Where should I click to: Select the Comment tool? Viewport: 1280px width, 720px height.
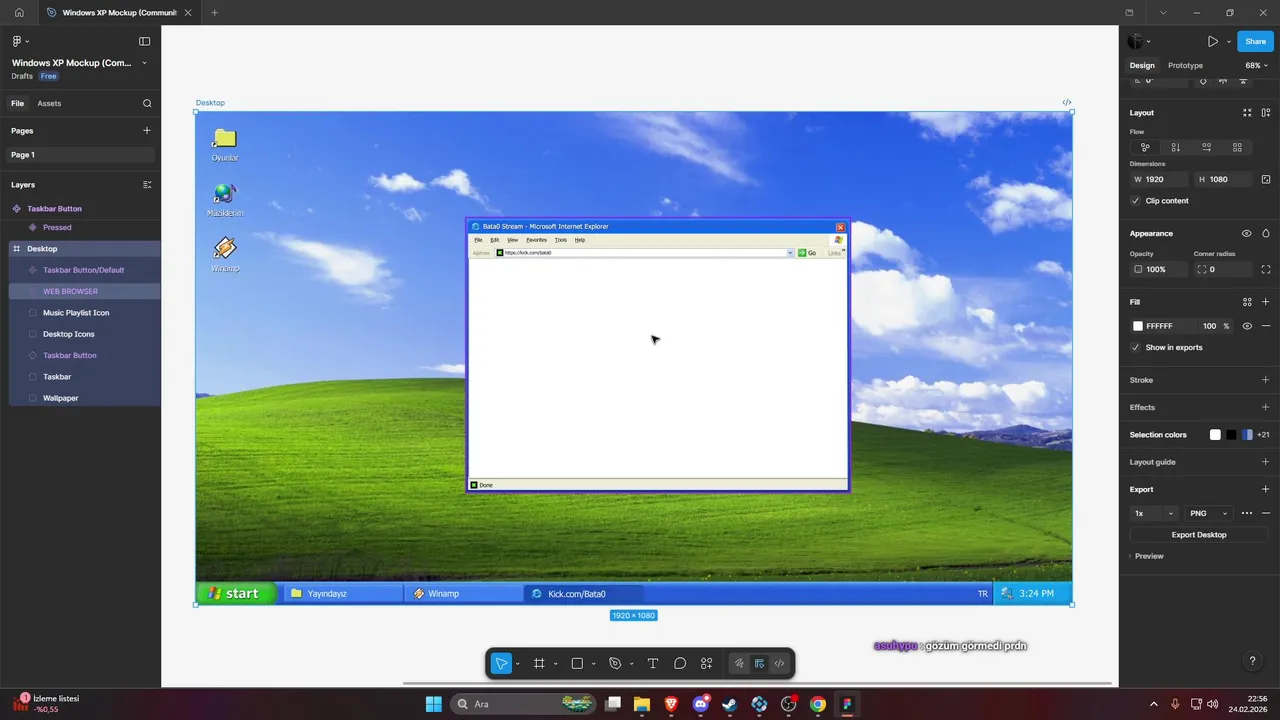point(680,663)
